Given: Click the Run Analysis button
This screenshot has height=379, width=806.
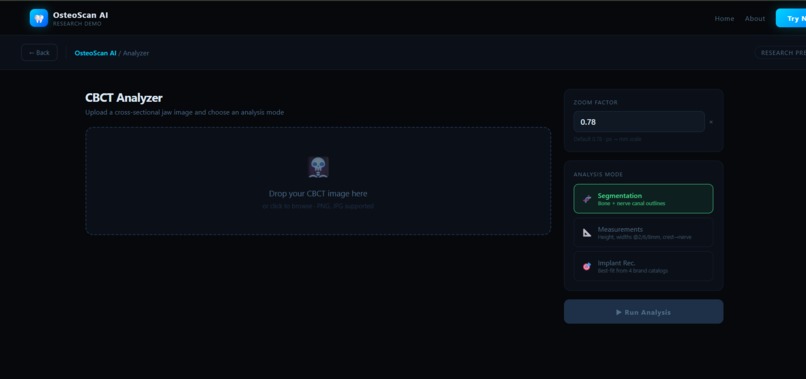Looking at the screenshot, I should [x=643, y=312].
